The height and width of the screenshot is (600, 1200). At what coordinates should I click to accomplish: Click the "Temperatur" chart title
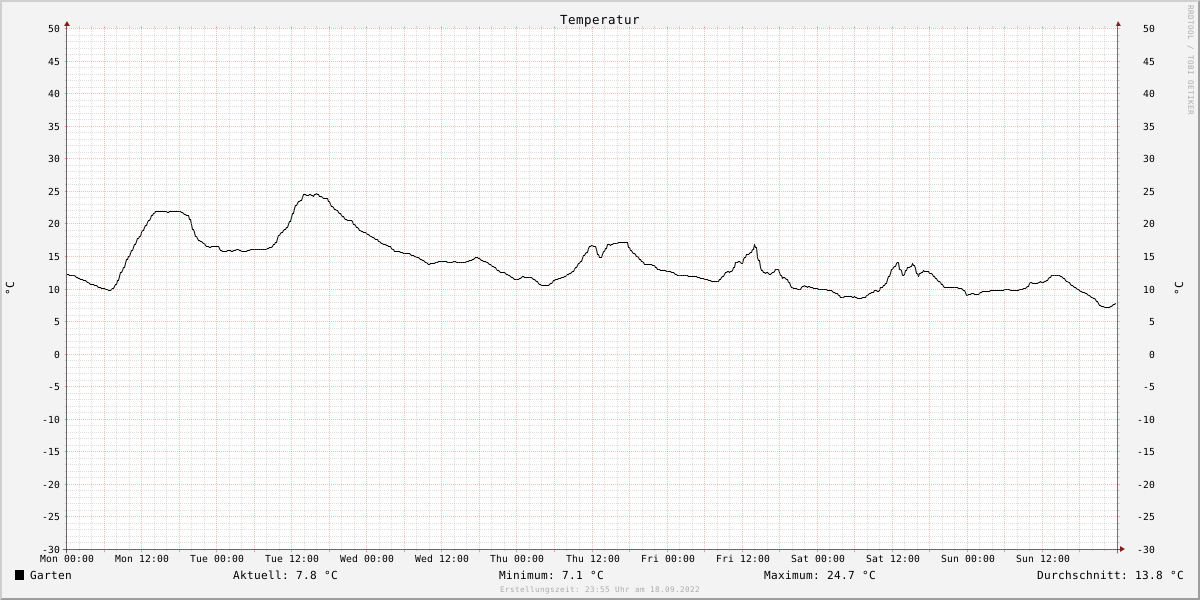click(x=600, y=20)
